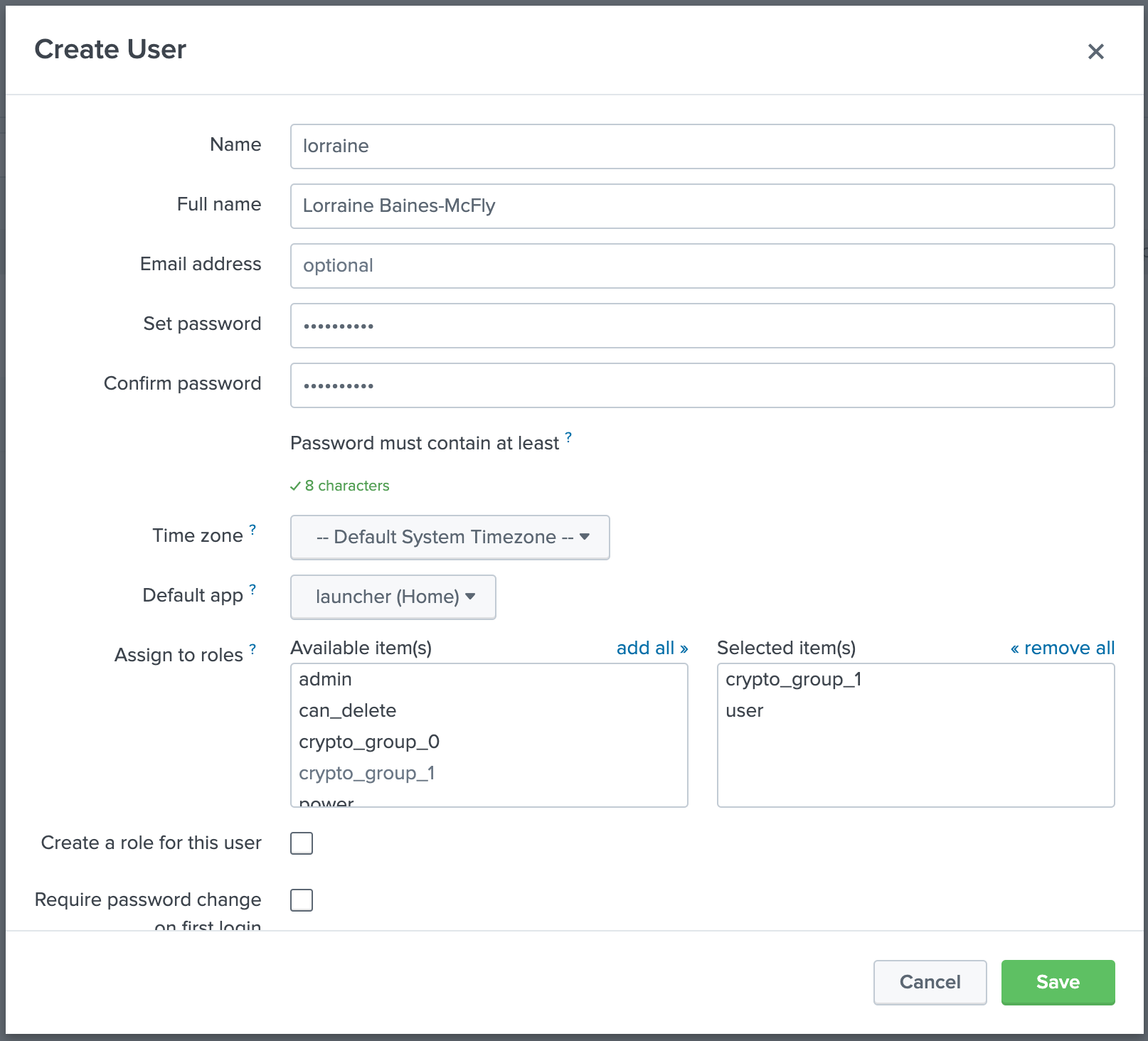Click the Set password field

tap(702, 326)
